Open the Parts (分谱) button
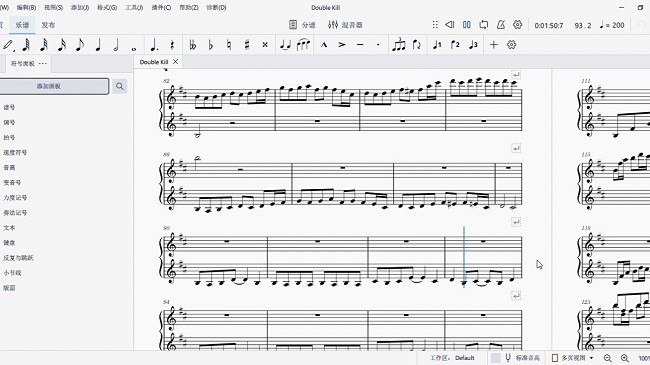Viewport: 650px width, 365px height. point(302,25)
